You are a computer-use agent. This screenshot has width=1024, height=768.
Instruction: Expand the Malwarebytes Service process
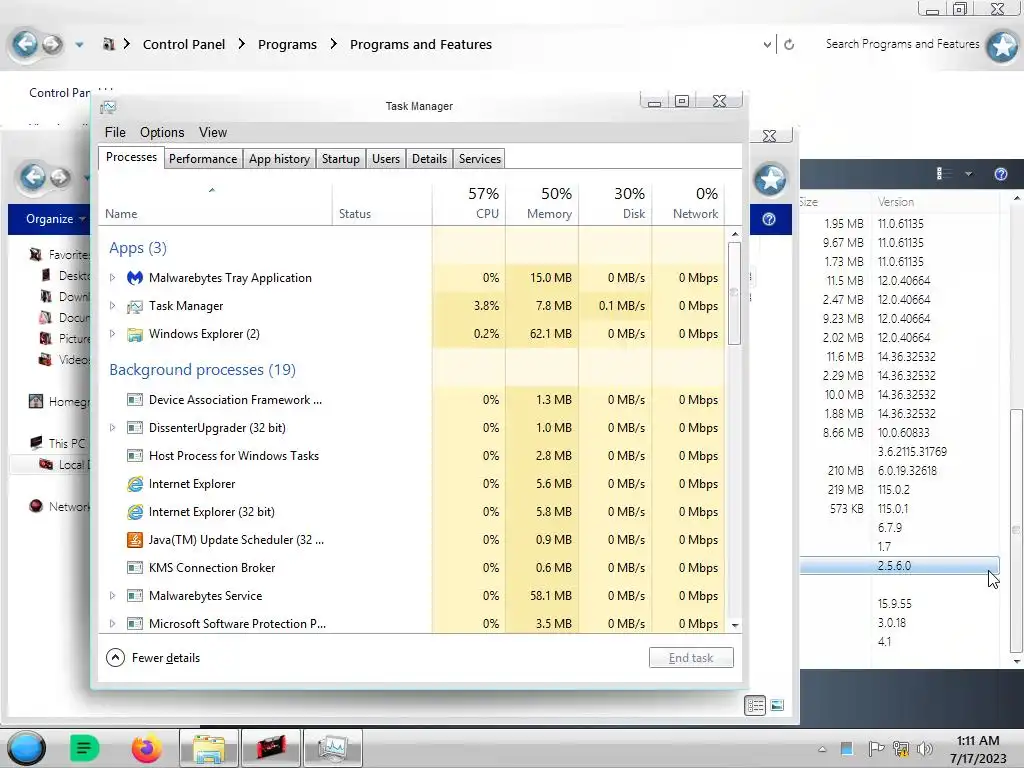(x=112, y=596)
